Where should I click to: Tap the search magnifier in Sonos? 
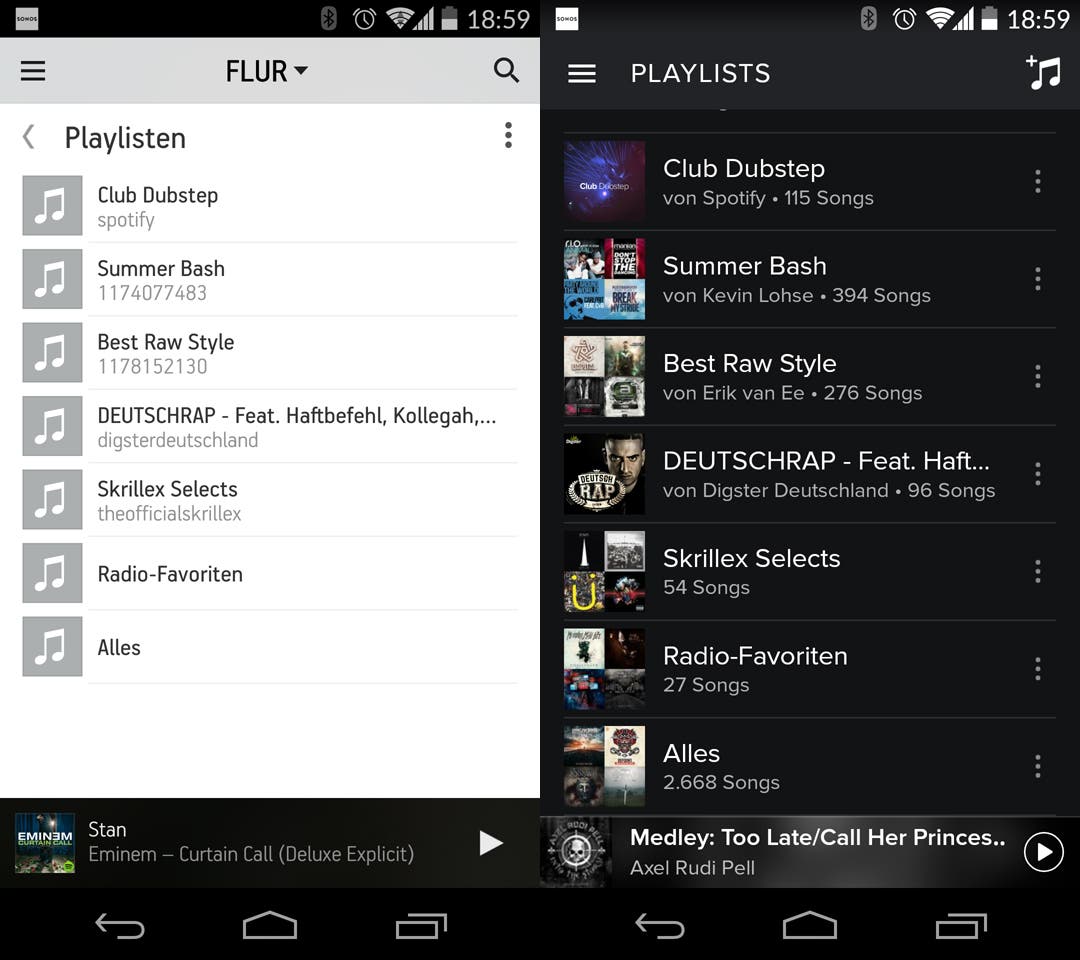pyautogui.click(x=506, y=70)
